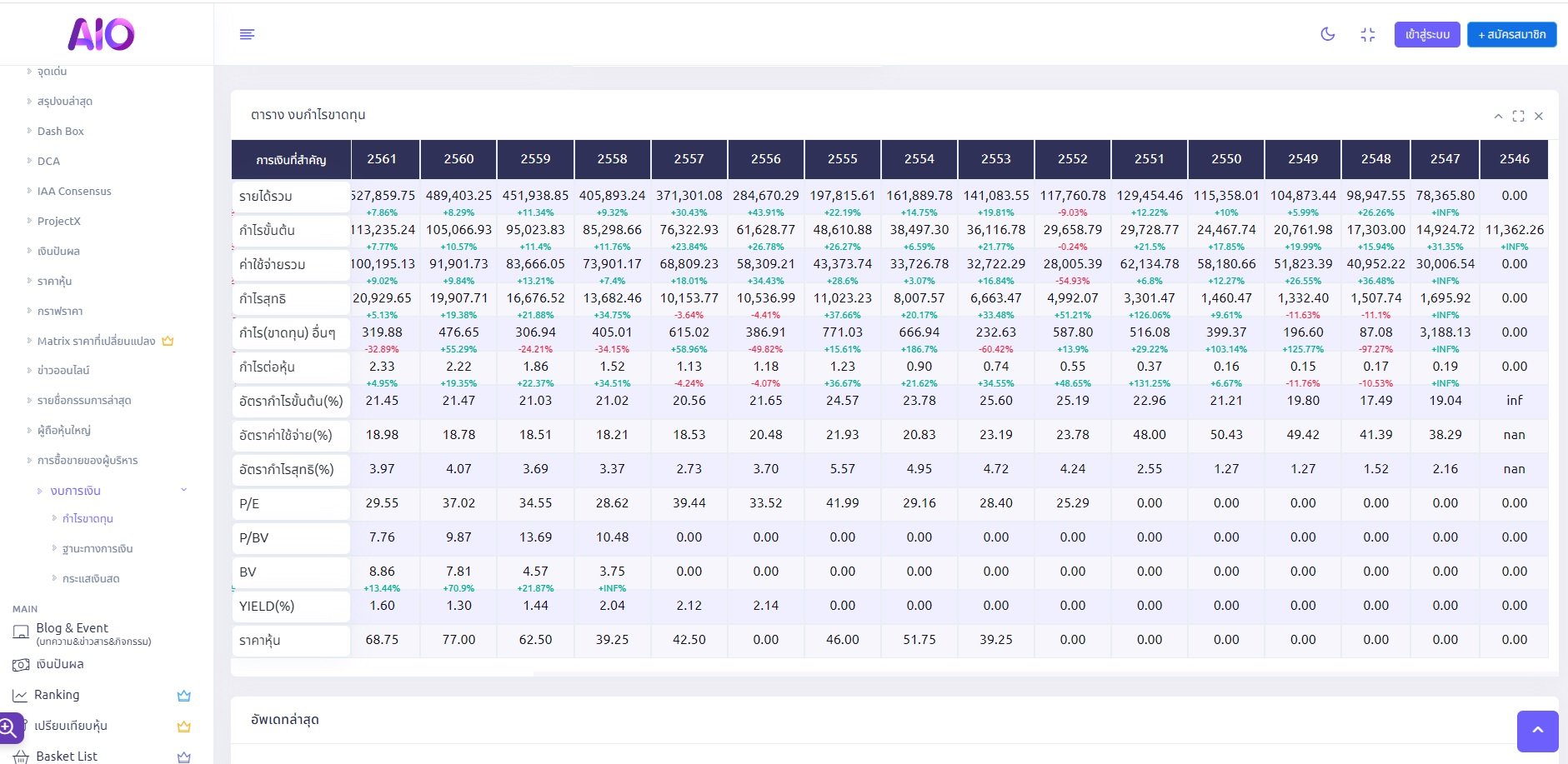Open the ราคาหุ้น sidebar item
This screenshot has height=764, width=1568.
tap(54, 281)
